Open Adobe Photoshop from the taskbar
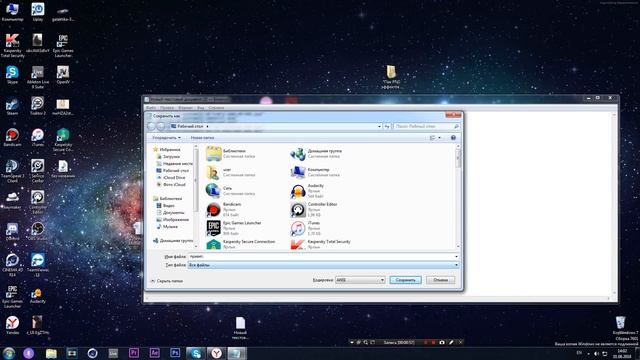This screenshot has height=360, width=640. [175, 353]
